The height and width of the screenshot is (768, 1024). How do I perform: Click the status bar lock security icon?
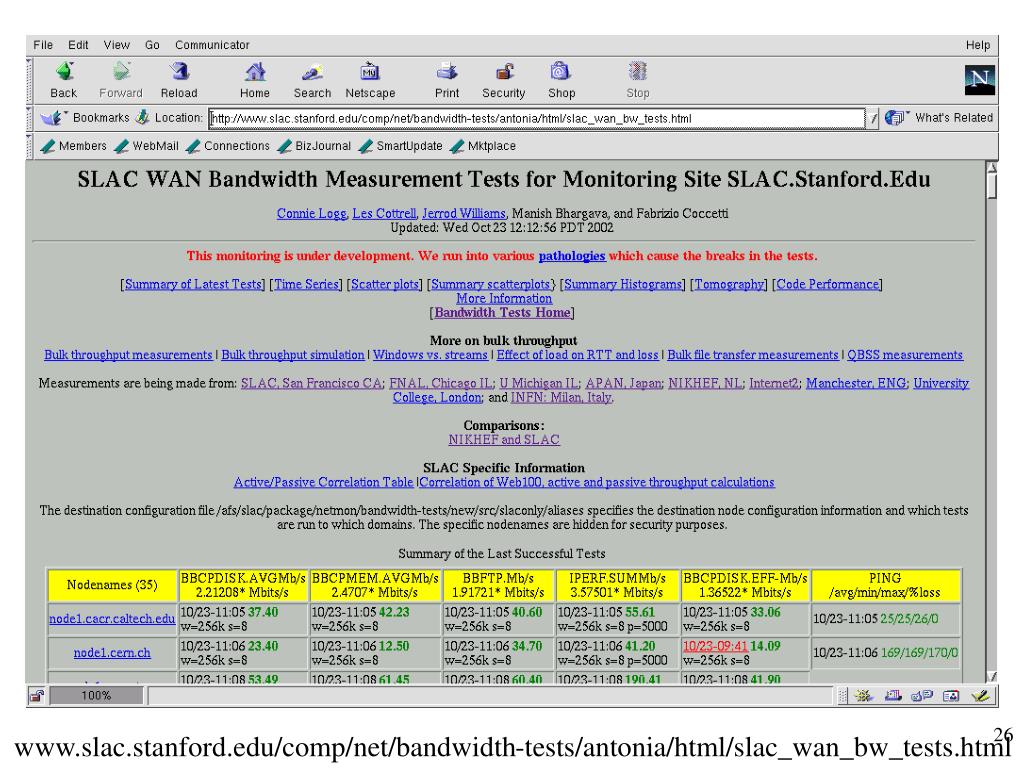[x=37, y=696]
